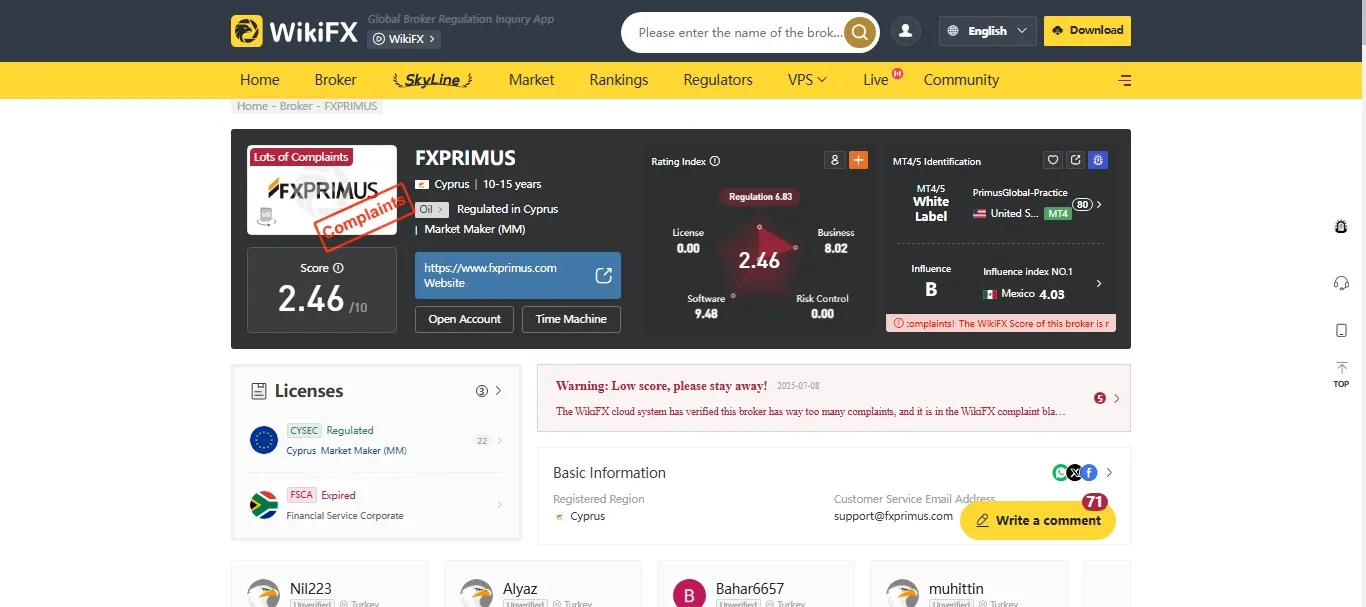Click the Write a comment button

pos(1038,520)
